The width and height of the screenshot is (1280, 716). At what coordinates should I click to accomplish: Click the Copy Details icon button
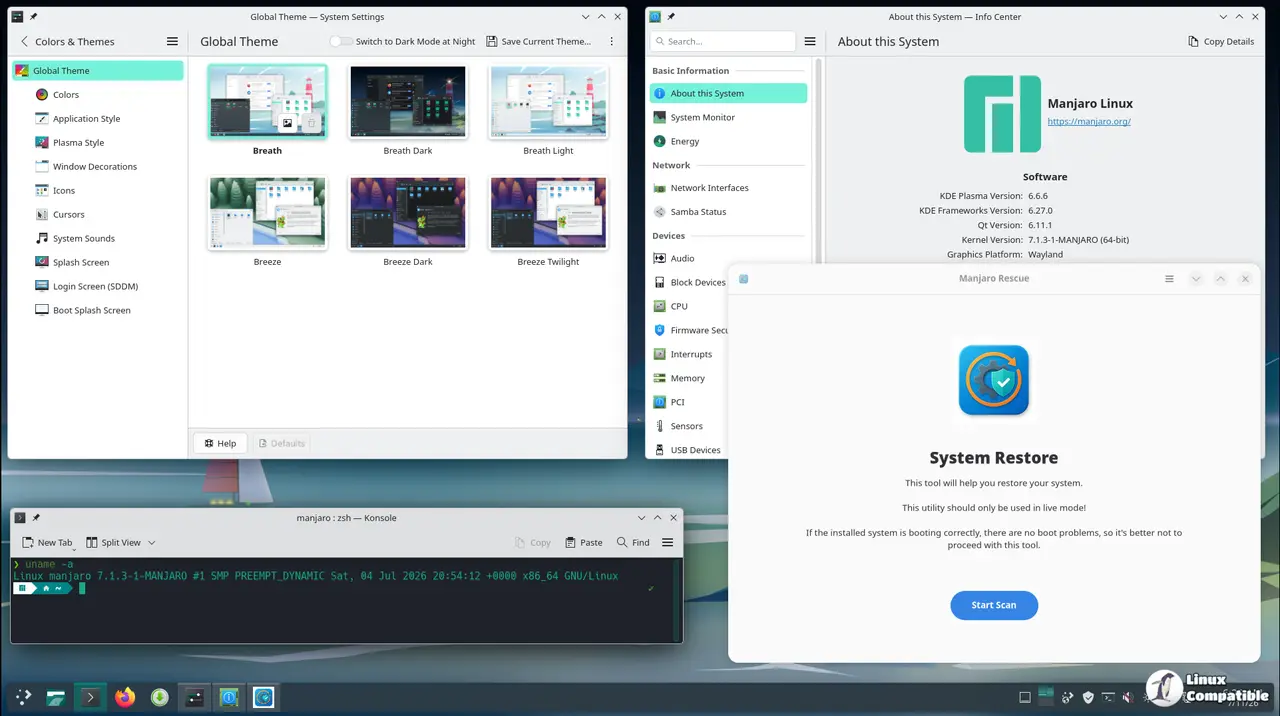[1193, 42]
